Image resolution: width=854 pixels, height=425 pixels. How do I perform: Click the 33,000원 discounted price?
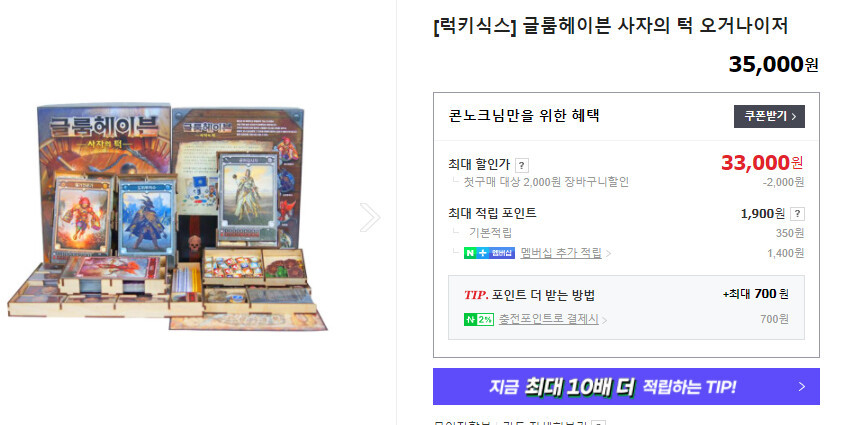[762, 162]
